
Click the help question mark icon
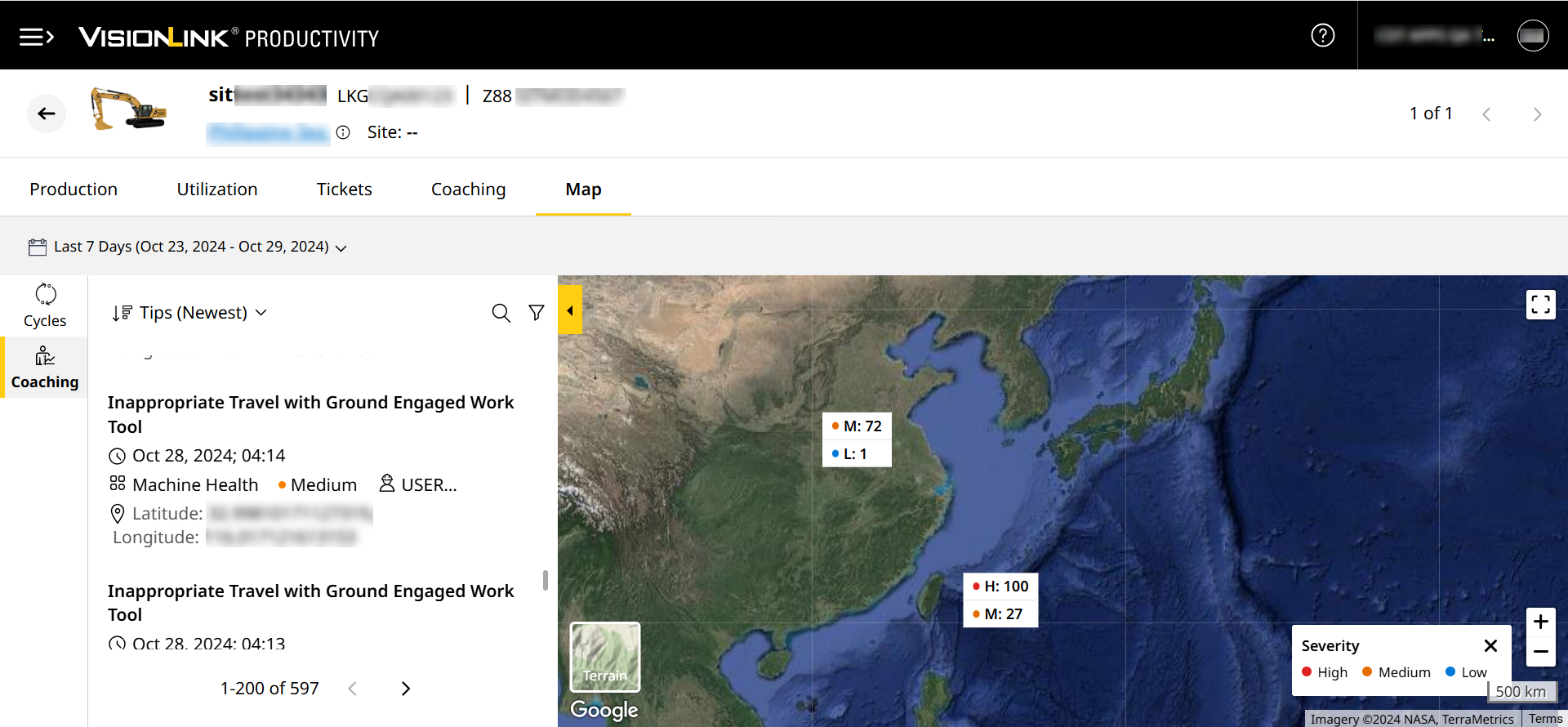point(1322,35)
